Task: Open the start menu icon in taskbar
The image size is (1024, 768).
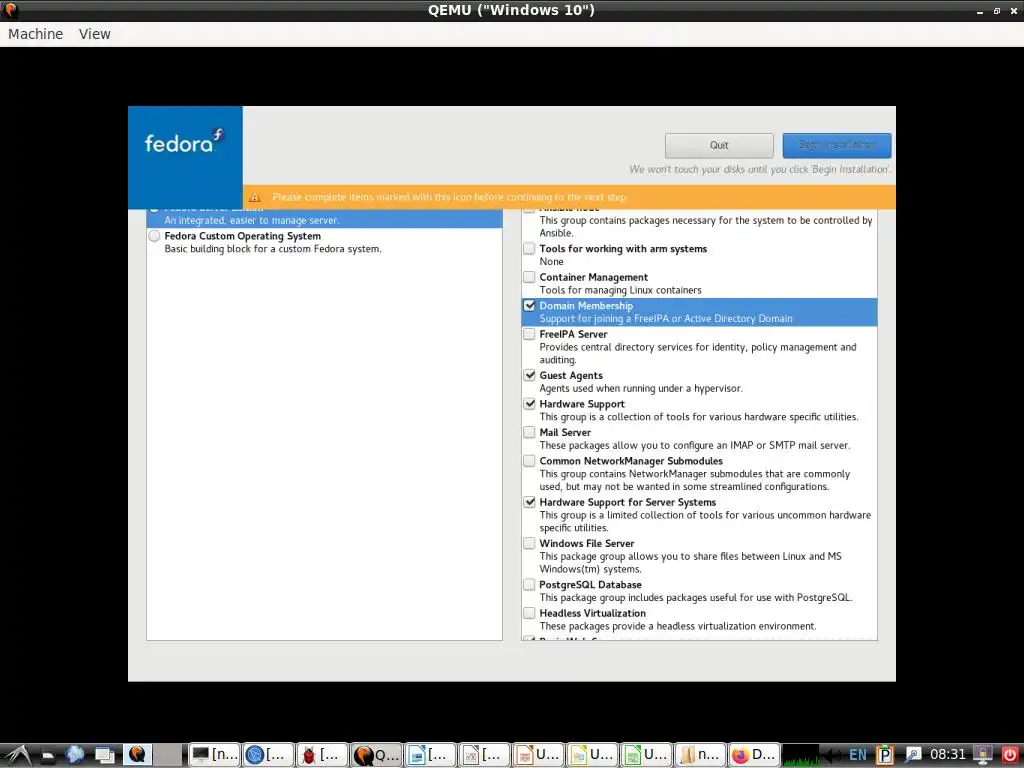Action: click(x=18, y=755)
